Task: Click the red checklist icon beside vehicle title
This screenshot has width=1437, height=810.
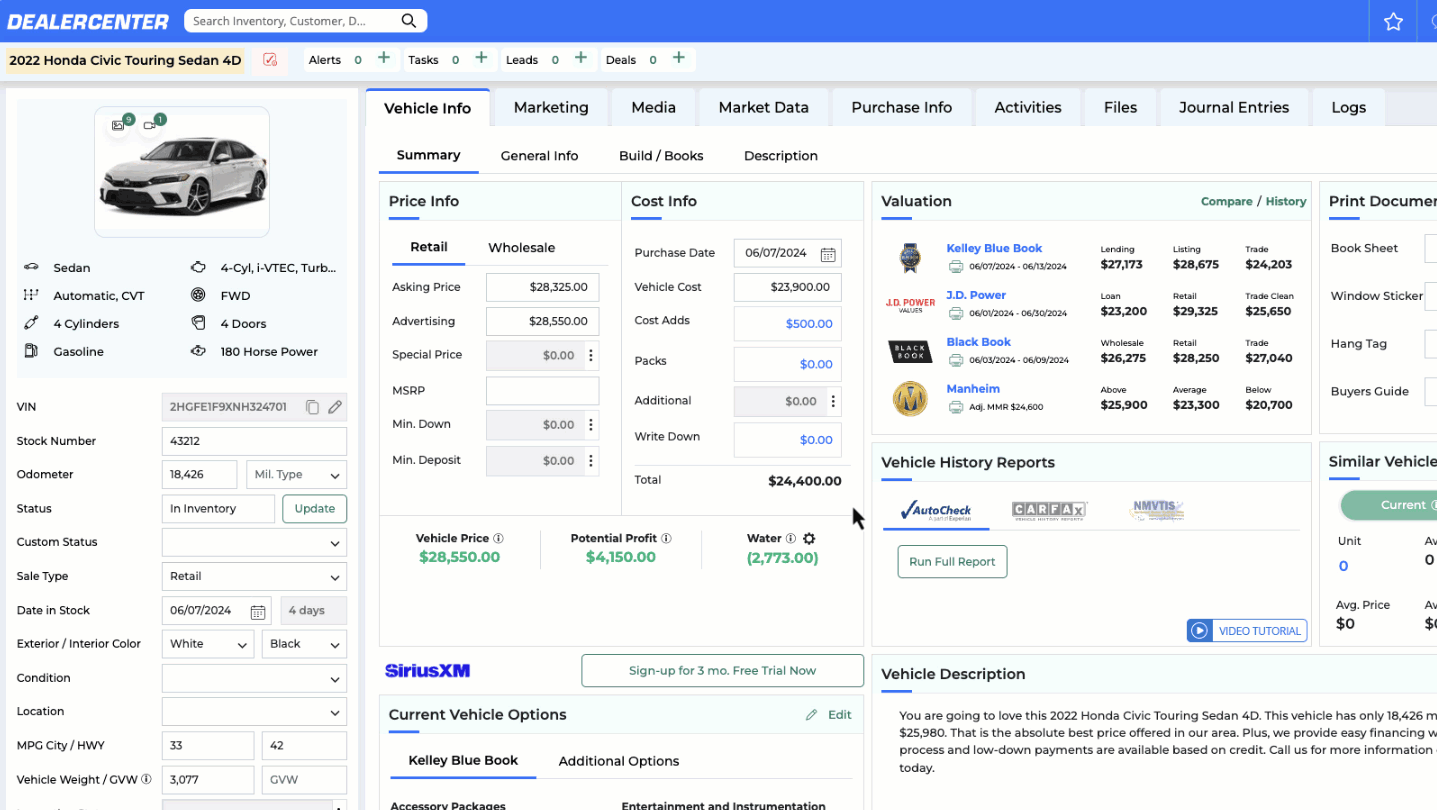Action: (x=270, y=60)
